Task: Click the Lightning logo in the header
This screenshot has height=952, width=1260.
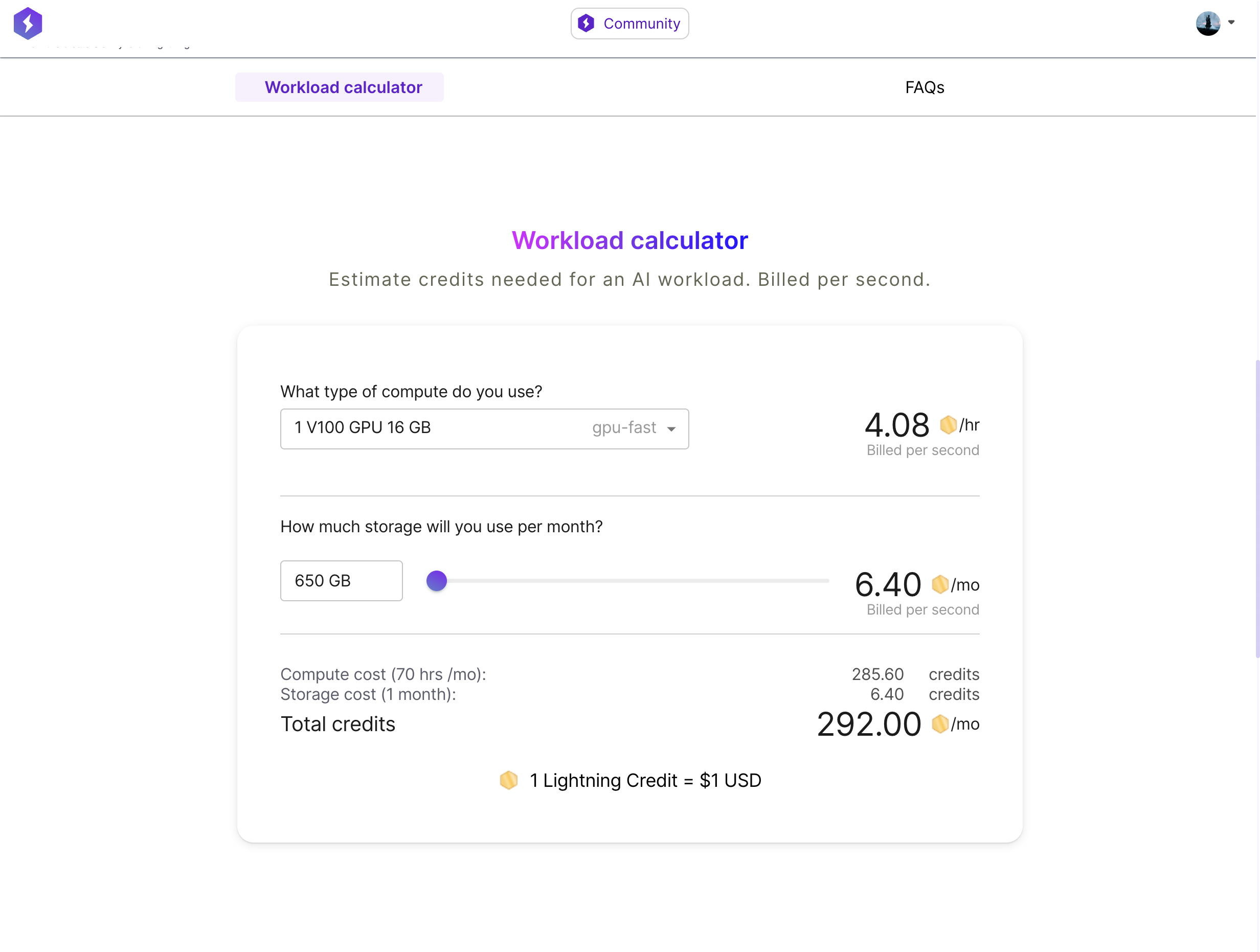Action: pyautogui.click(x=27, y=24)
